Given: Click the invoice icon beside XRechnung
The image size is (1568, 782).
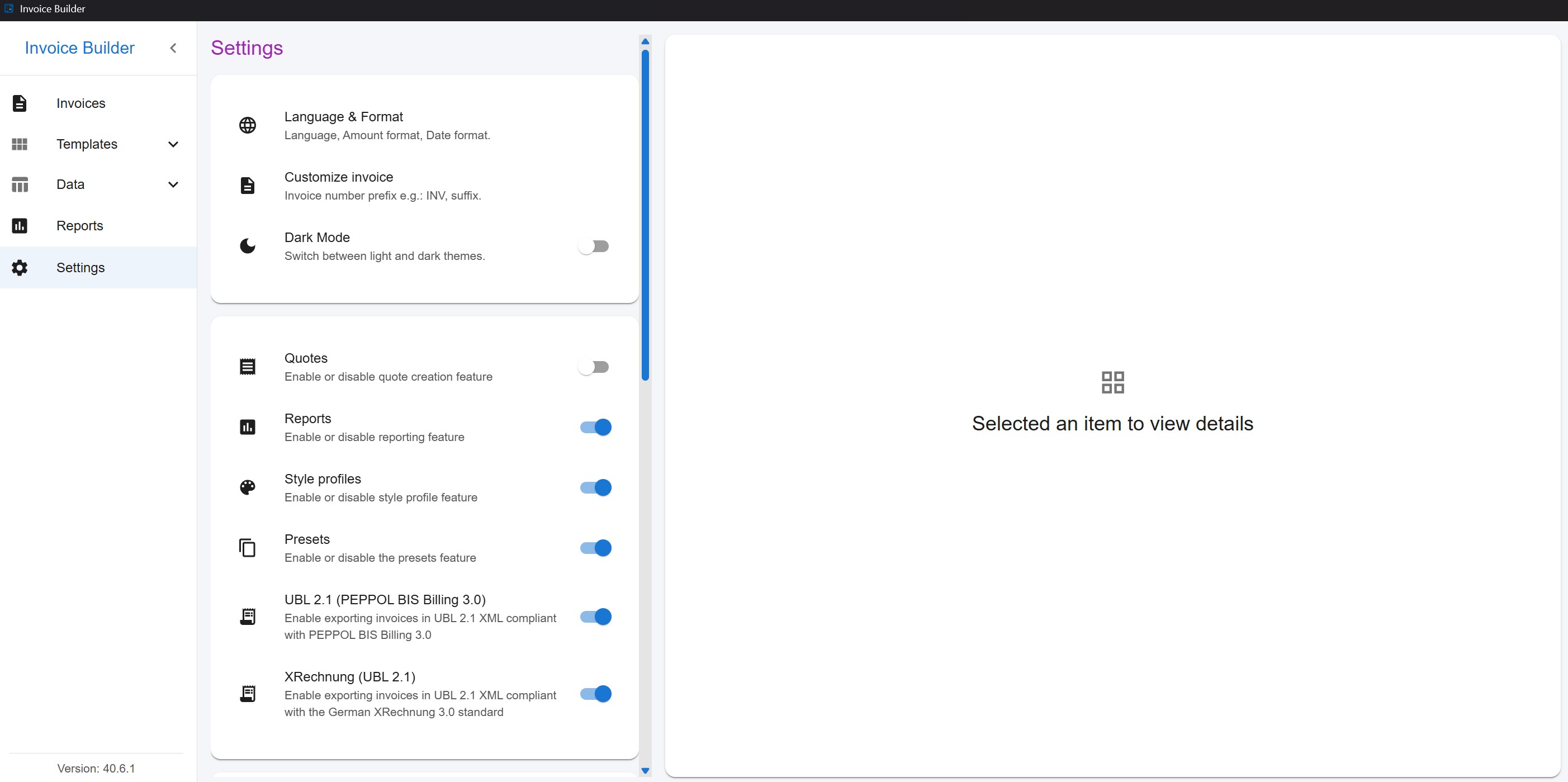Looking at the screenshot, I should [247, 694].
